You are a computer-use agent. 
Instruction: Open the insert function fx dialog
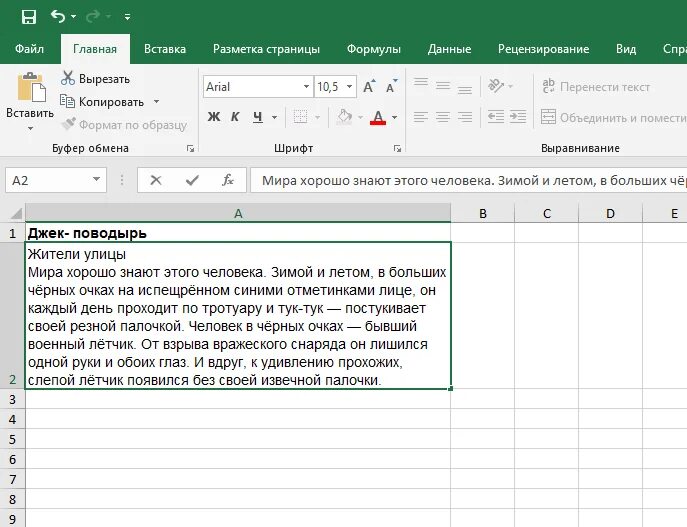pyautogui.click(x=228, y=180)
